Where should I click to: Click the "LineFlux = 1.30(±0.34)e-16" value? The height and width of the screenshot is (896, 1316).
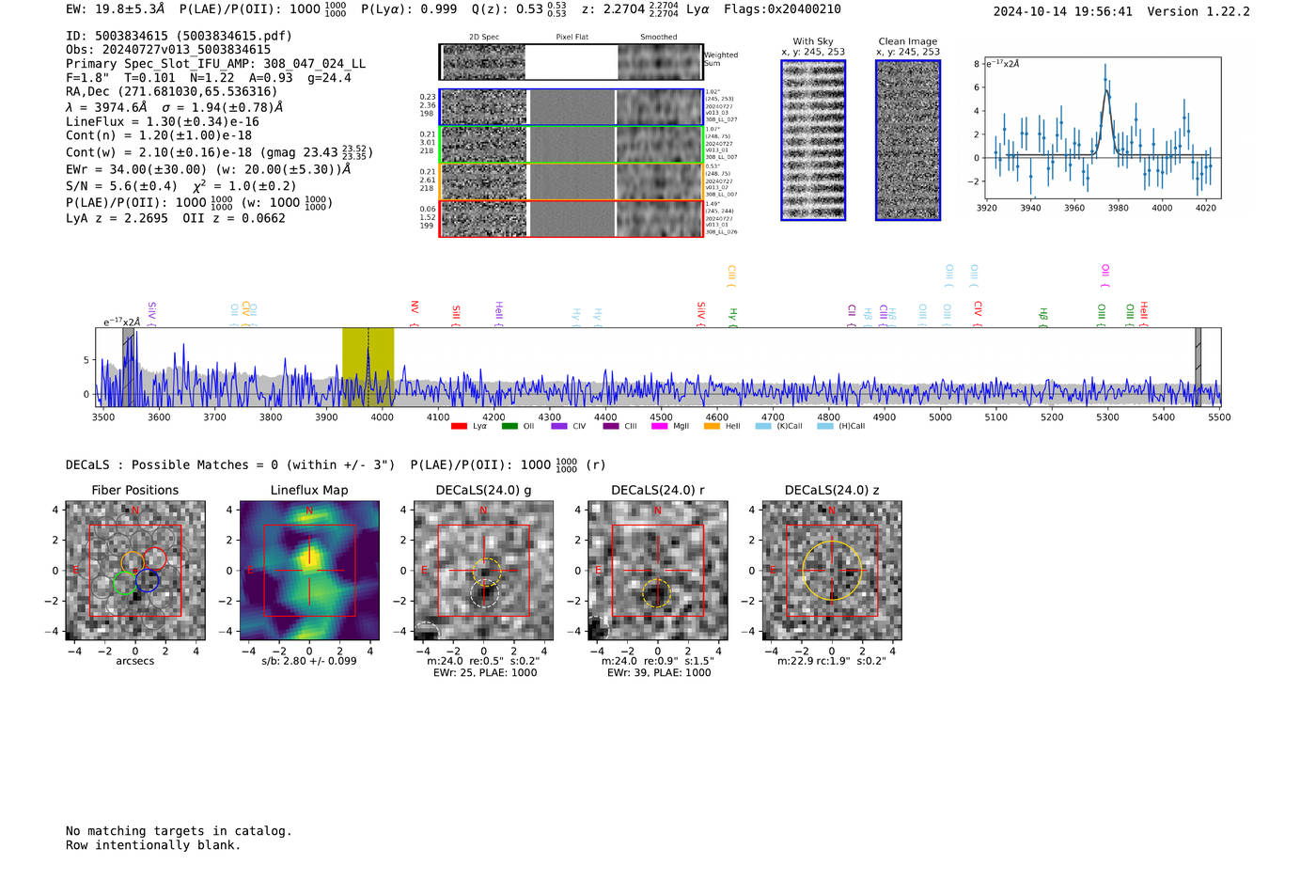point(163,121)
